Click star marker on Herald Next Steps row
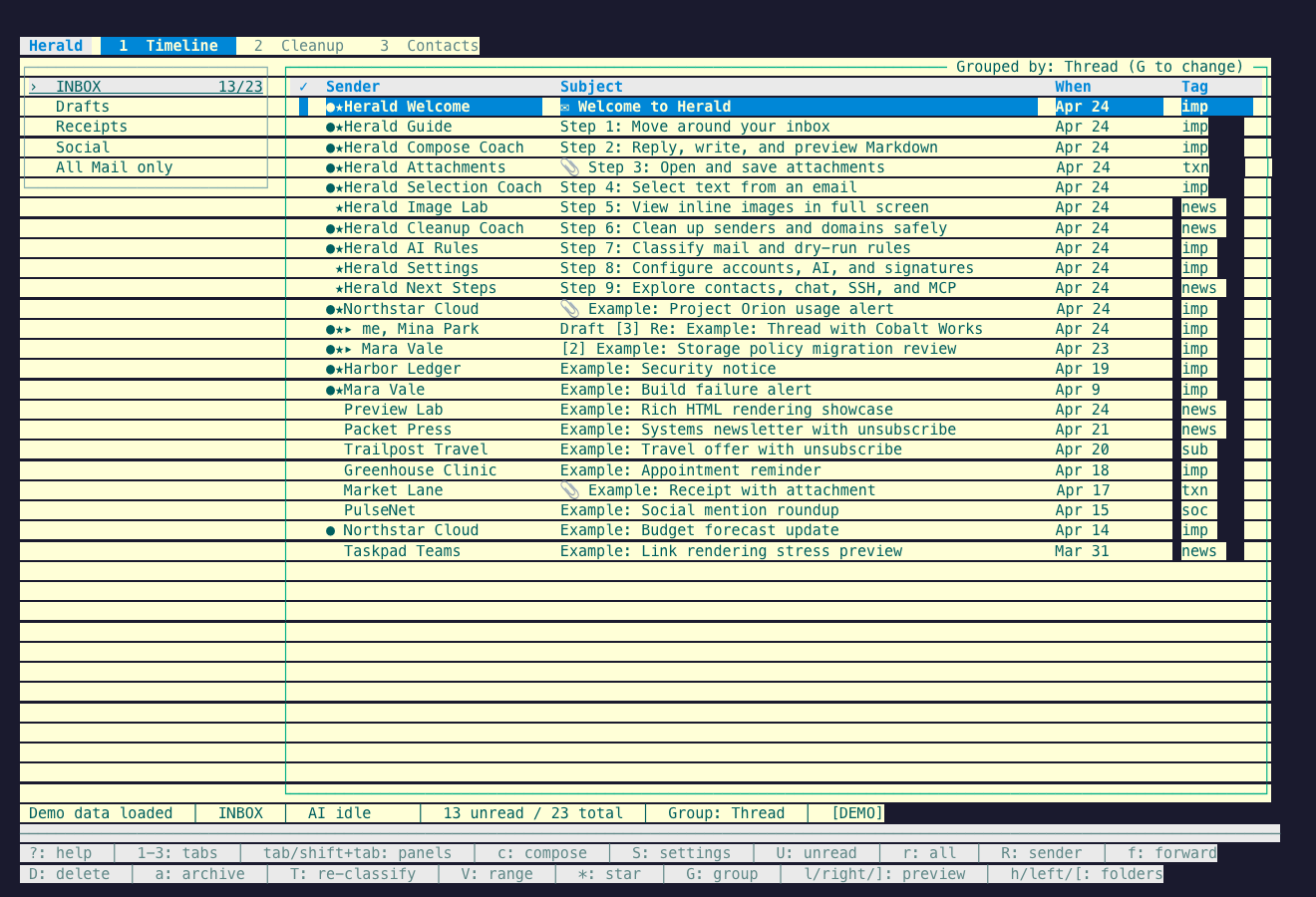Screen dimensions: 1316x897 pos(339,288)
